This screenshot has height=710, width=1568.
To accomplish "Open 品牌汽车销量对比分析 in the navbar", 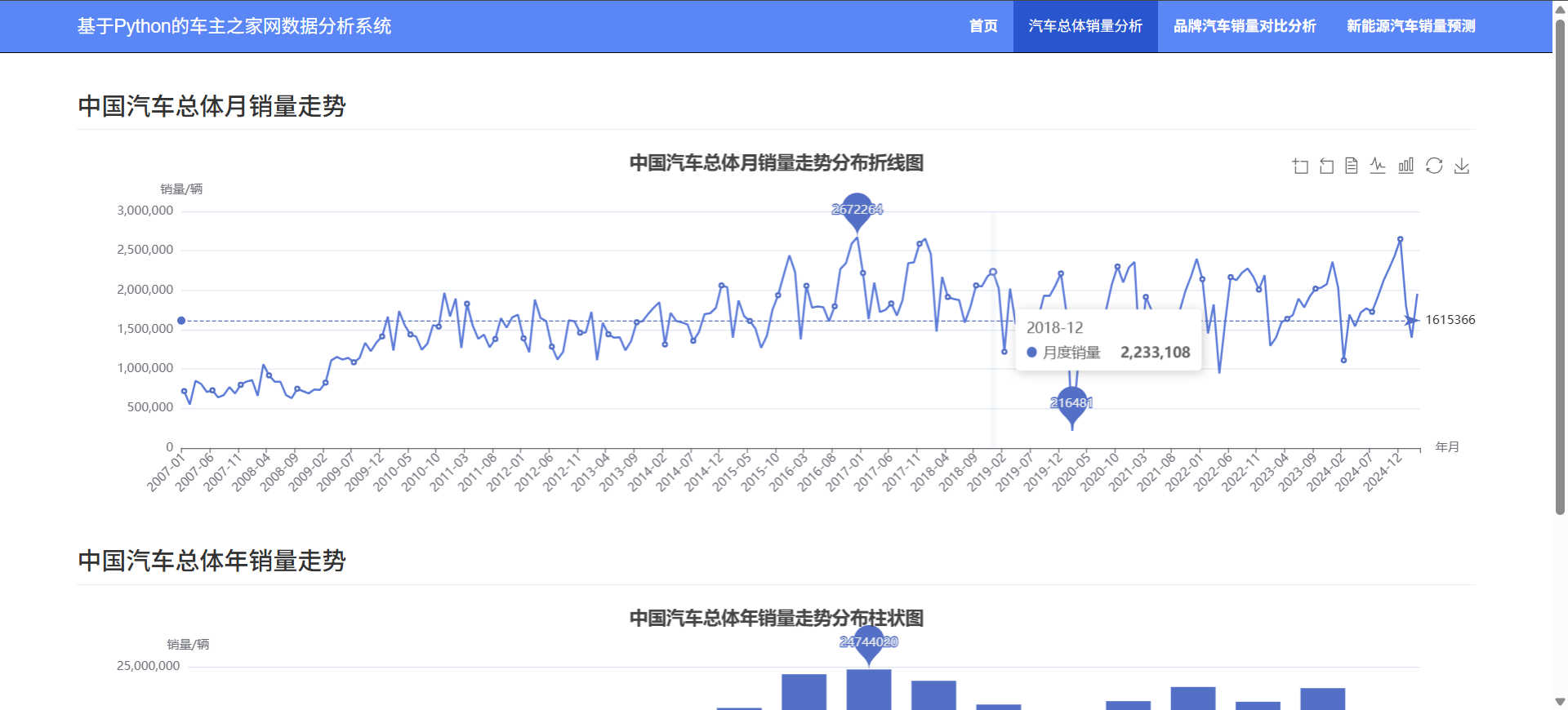I will (1245, 26).
